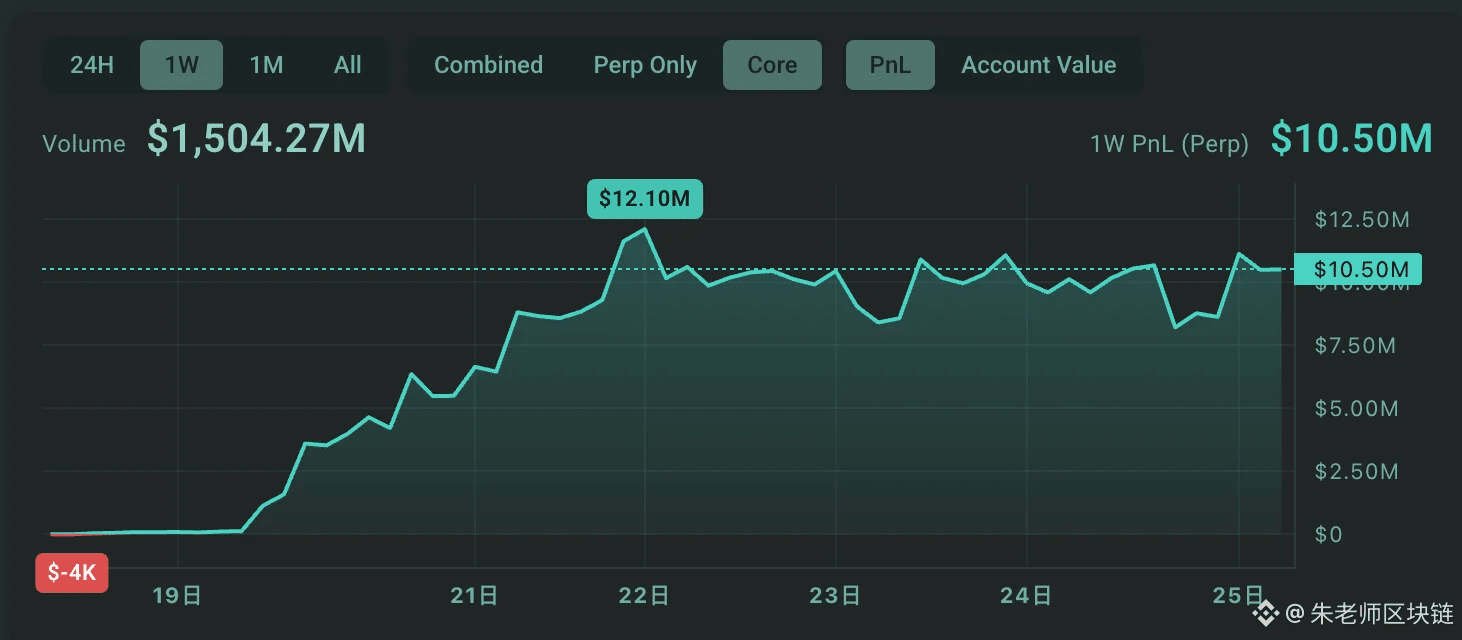Click the $5.00M axis label
The height and width of the screenshot is (640, 1462).
point(1356,409)
